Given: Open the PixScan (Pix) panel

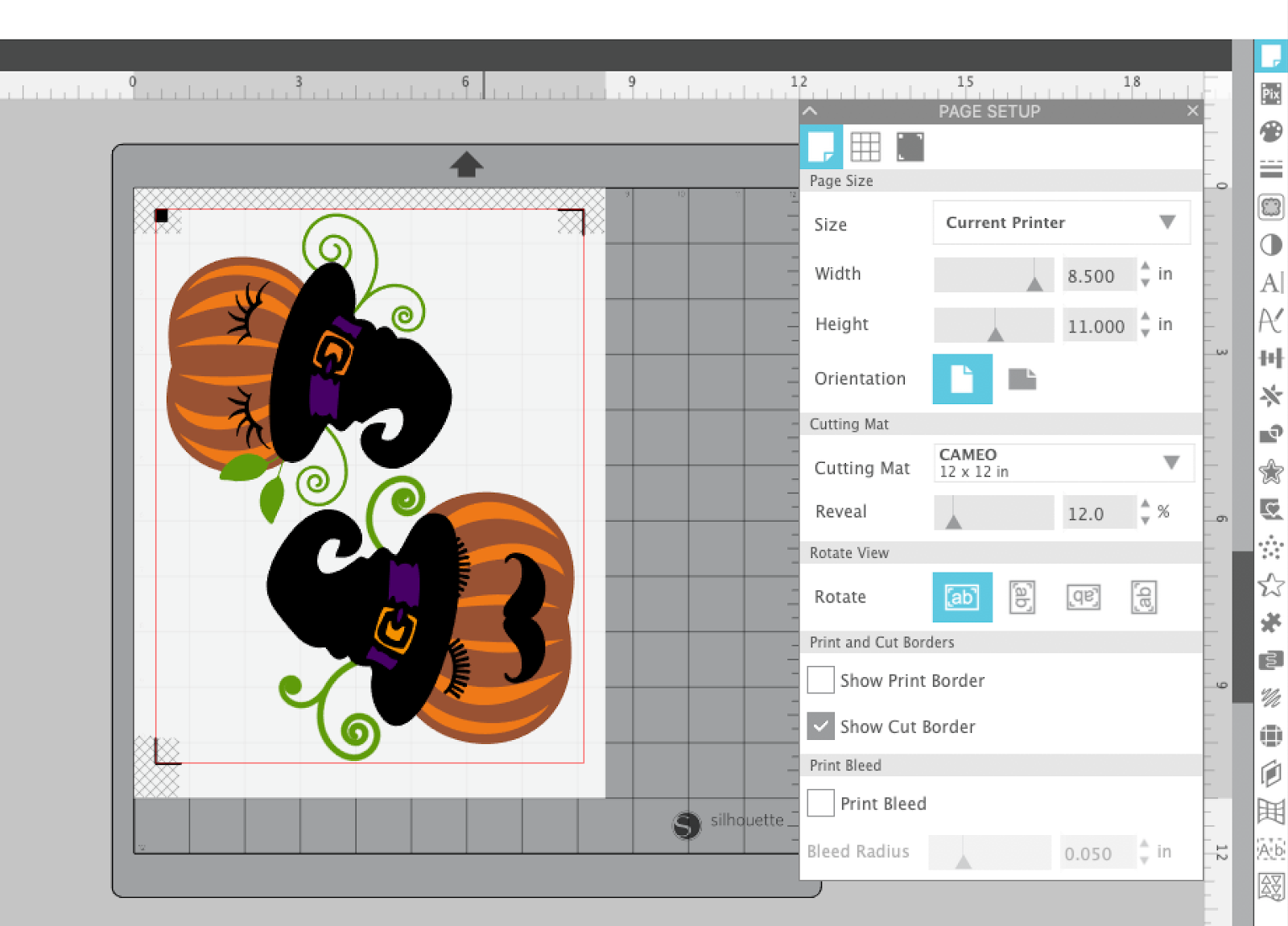Looking at the screenshot, I should point(1271,93).
